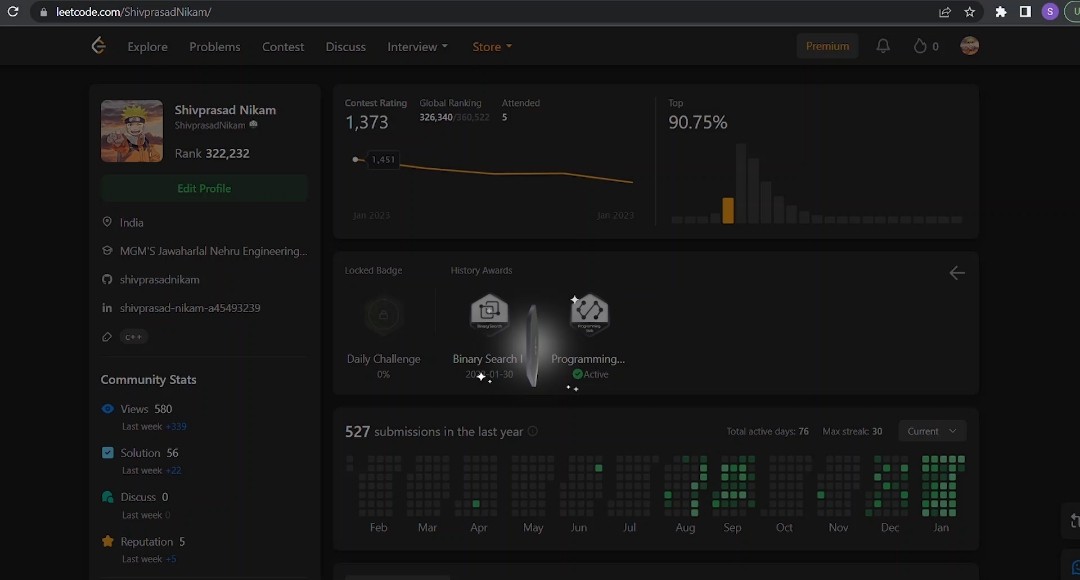Click the LinkedIn icon beside shivprasad-nikam-a45493239

coord(107,308)
